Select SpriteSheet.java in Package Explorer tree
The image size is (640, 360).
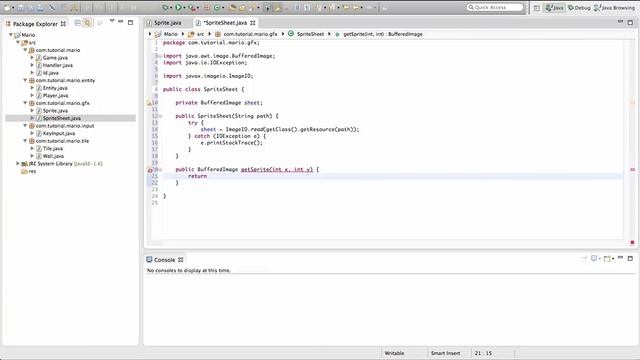coord(62,118)
